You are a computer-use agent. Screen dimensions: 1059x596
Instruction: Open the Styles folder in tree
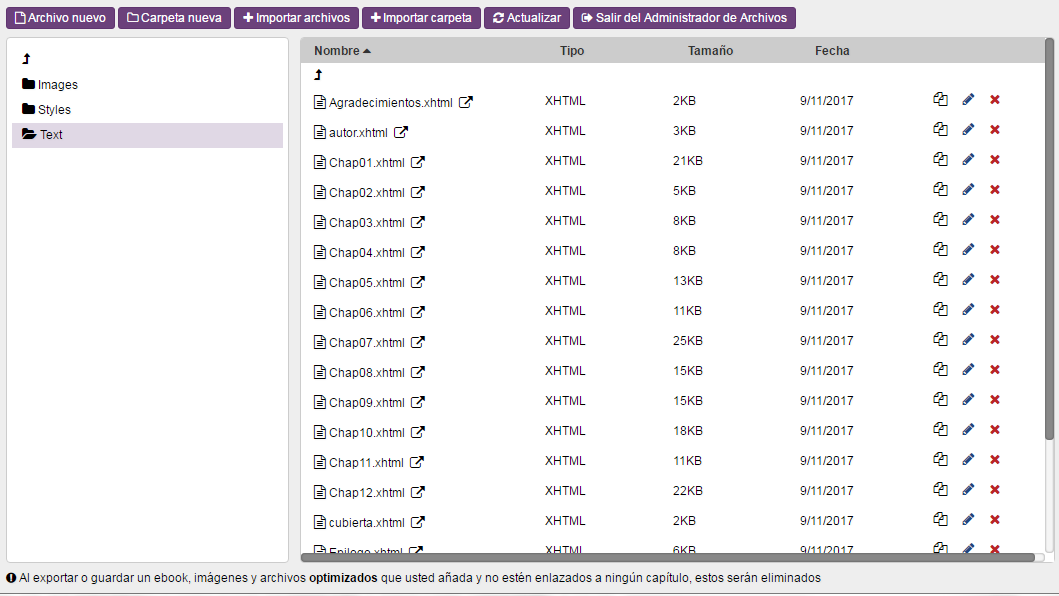click(x=47, y=109)
